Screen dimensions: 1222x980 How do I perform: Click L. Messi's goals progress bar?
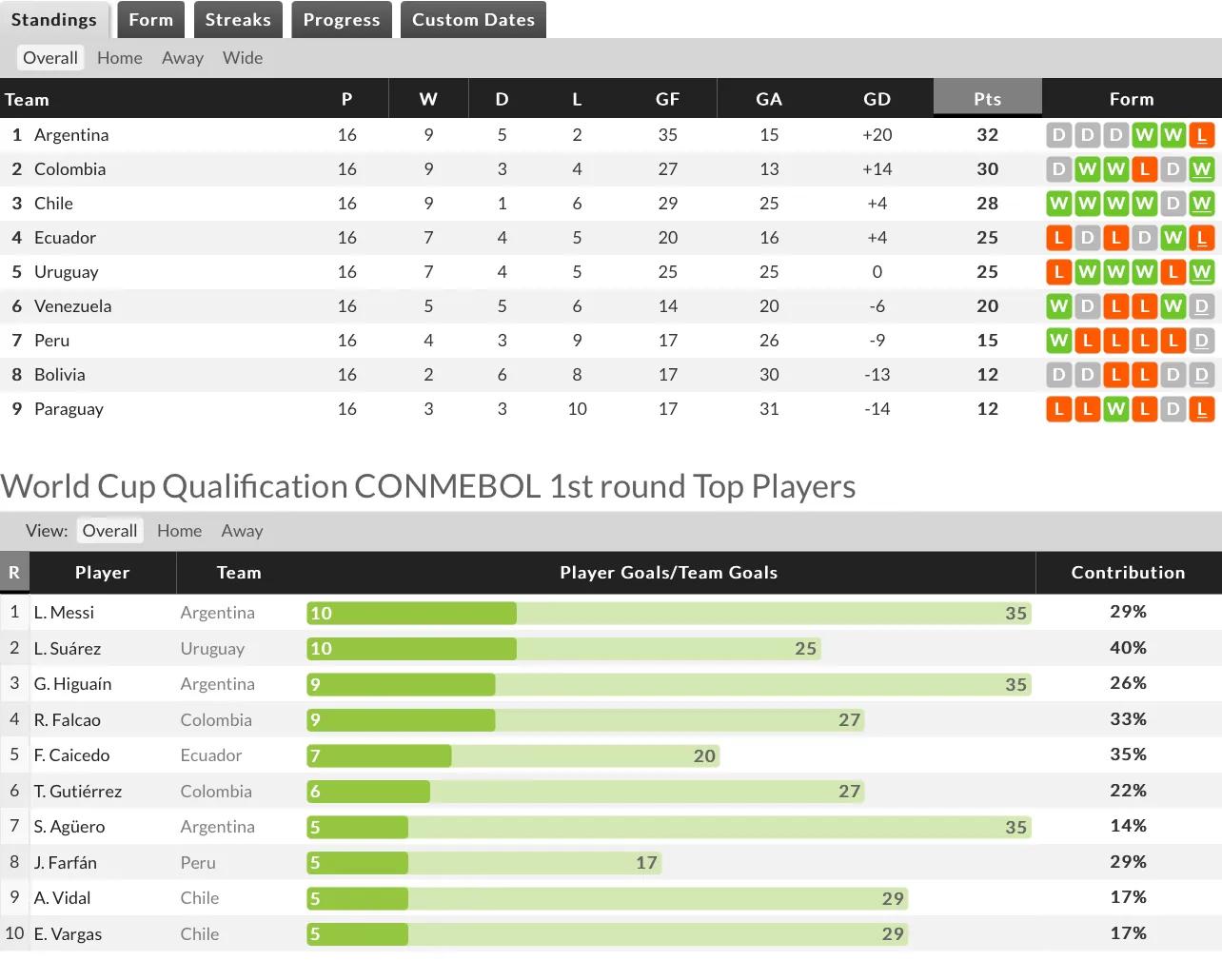click(x=668, y=614)
